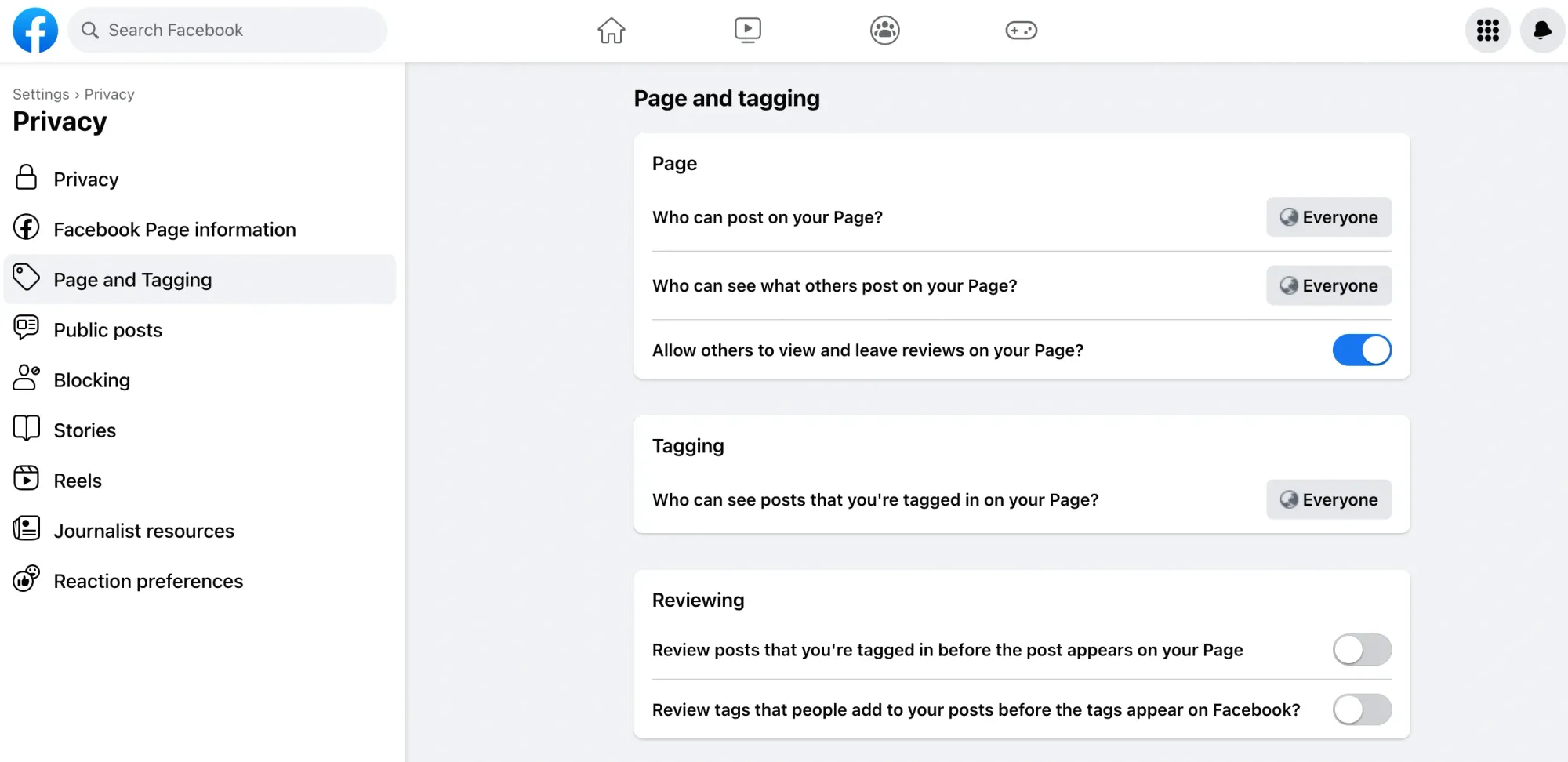1568x762 pixels.
Task: Open audience dropdown for who can post
Action: click(x=1328, y=217)
